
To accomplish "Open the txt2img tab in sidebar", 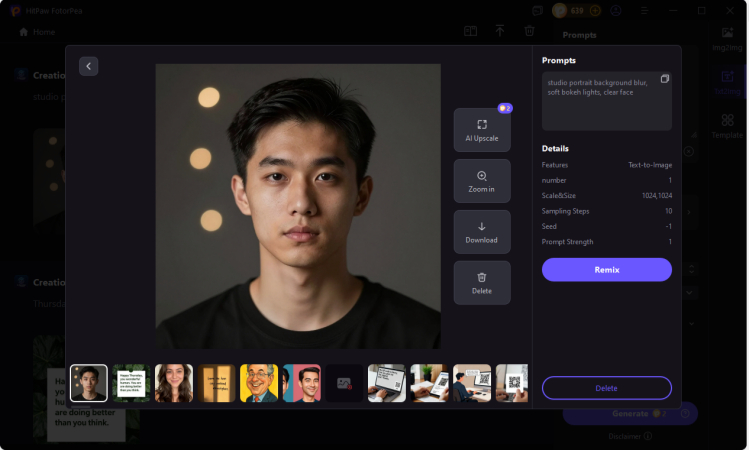I will (728, 83).
